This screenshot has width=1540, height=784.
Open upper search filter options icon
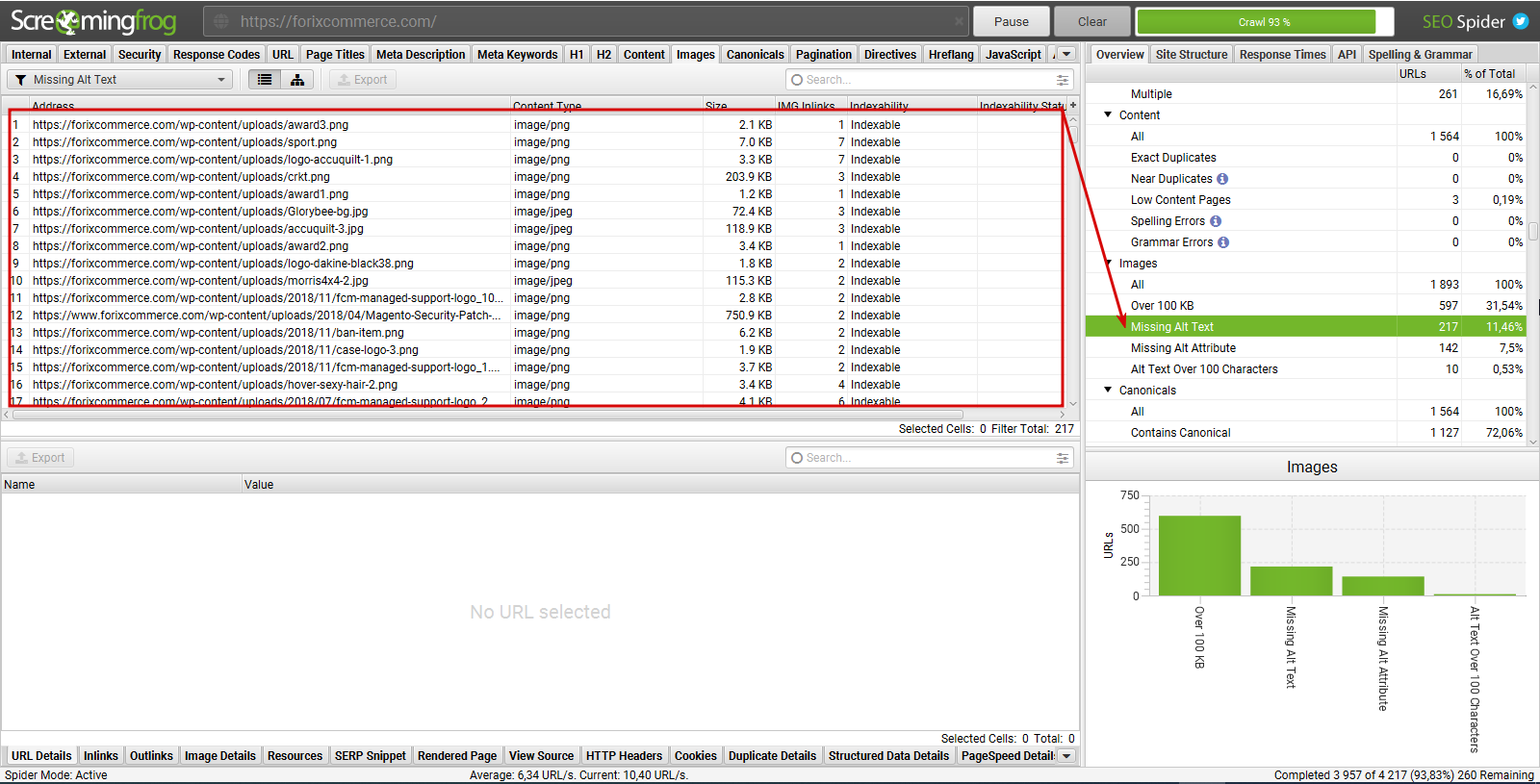(x=1063, y=80)
